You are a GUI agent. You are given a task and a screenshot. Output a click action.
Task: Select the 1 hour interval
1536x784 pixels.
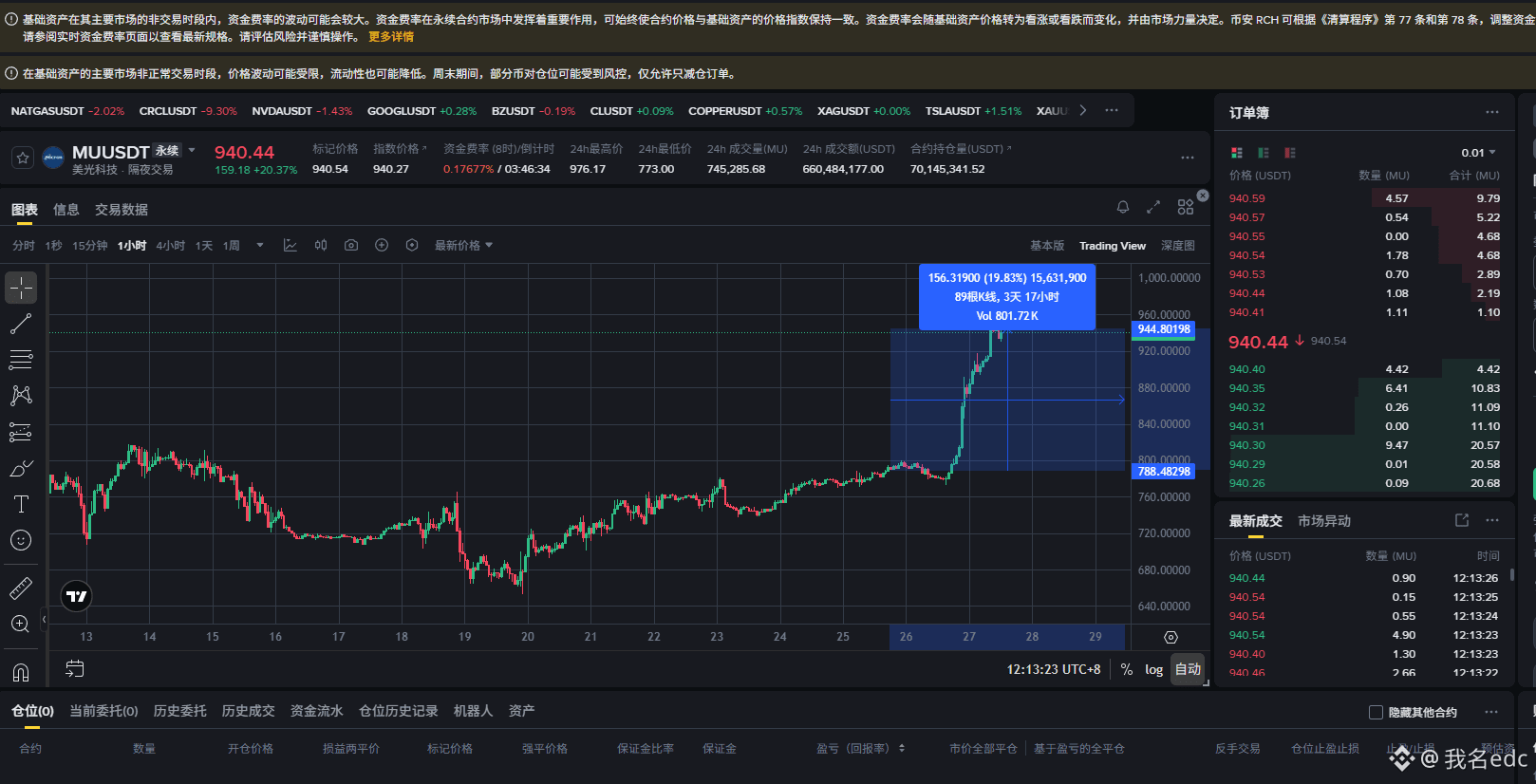tap(132, 246)
